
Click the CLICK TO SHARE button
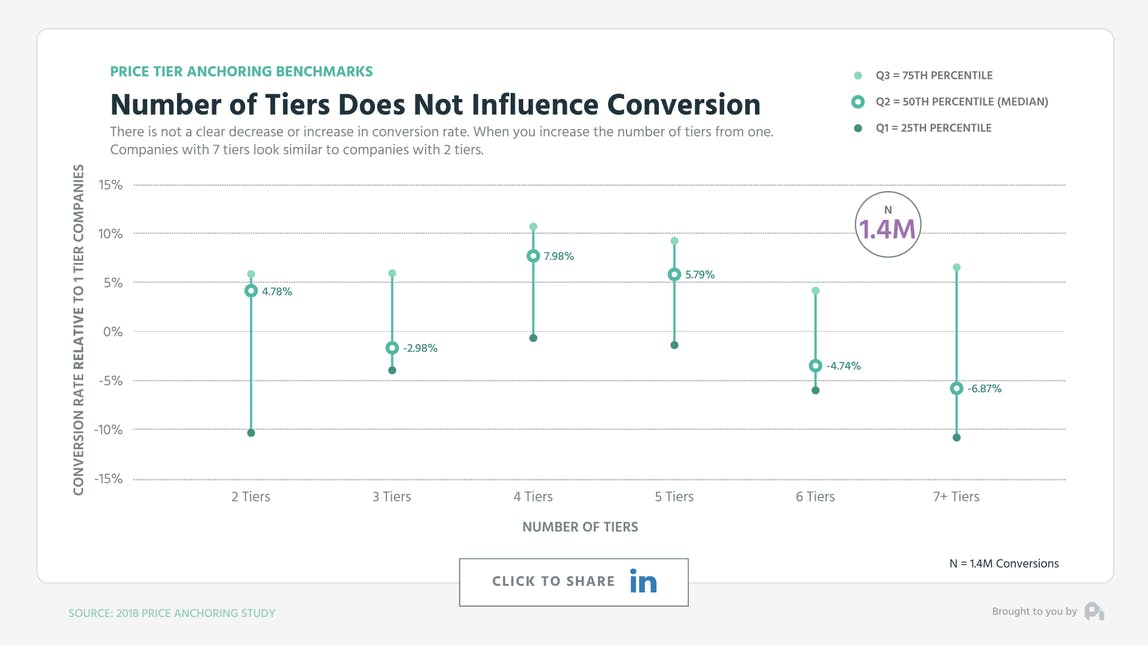coord(573,581)
